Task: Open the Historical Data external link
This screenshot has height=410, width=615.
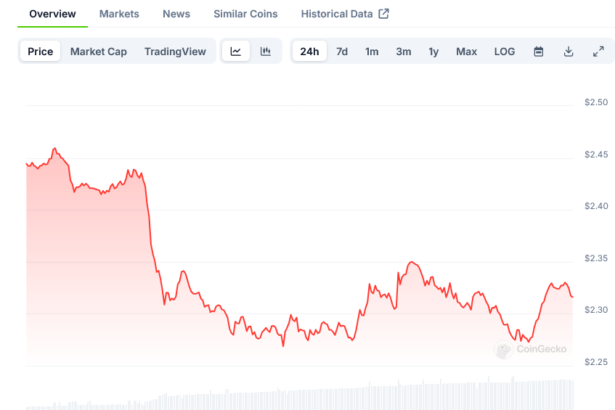Action: (x=345, y=14)
